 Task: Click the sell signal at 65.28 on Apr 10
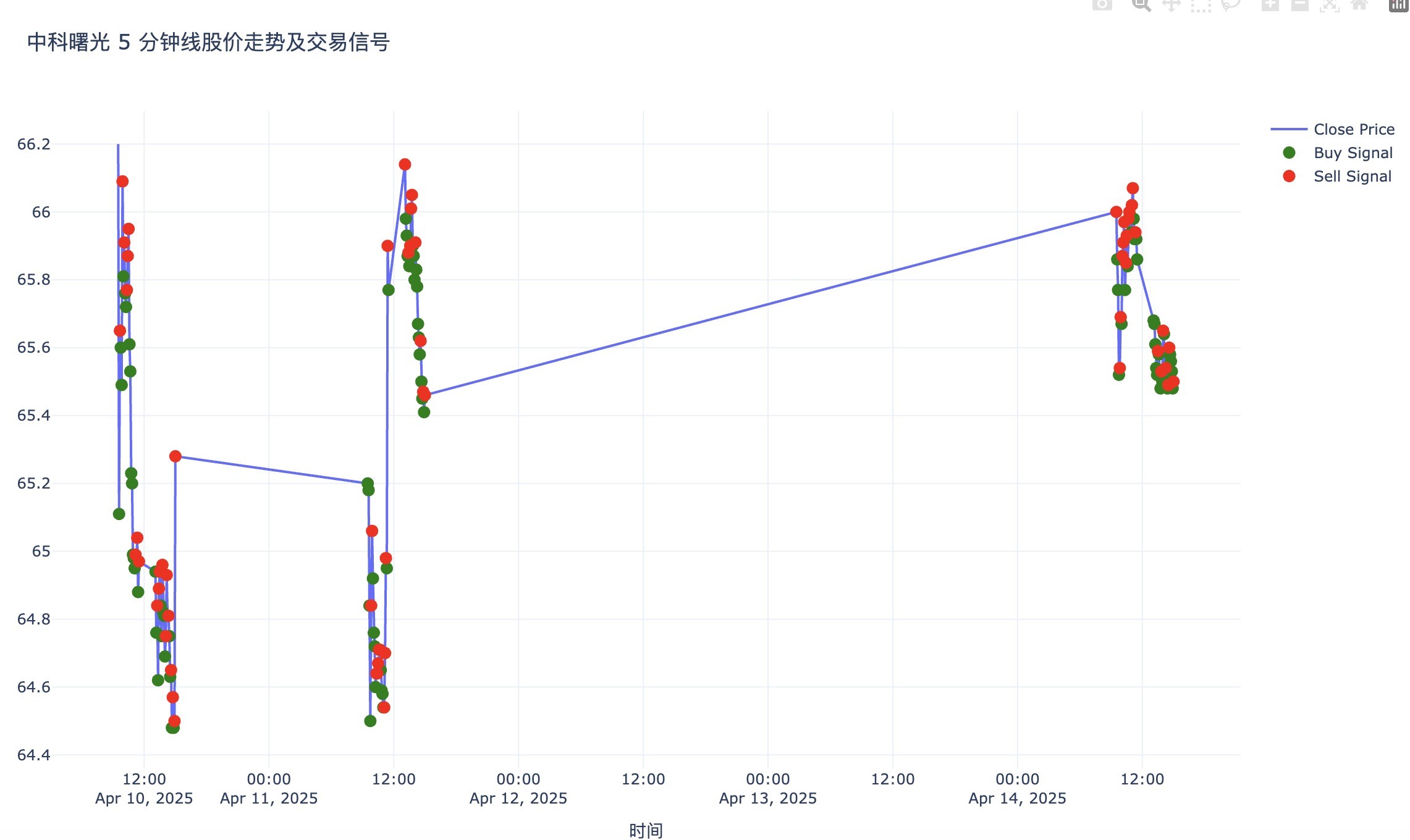click(175, 456)
